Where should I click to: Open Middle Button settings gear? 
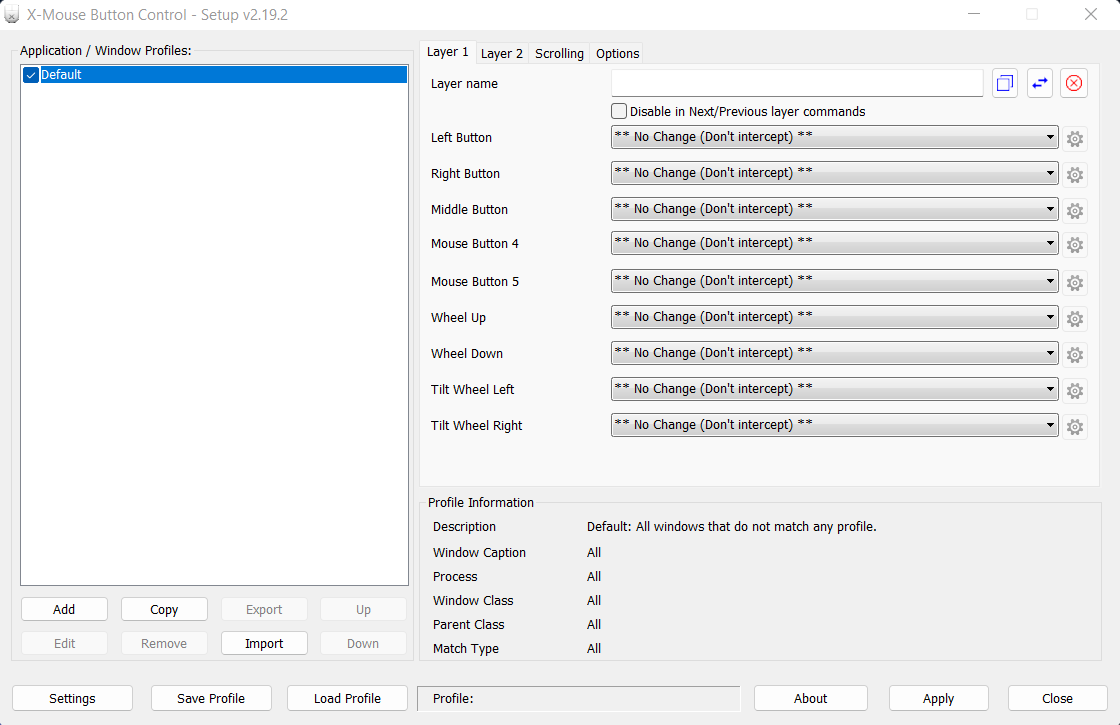tap(1074, 211)
